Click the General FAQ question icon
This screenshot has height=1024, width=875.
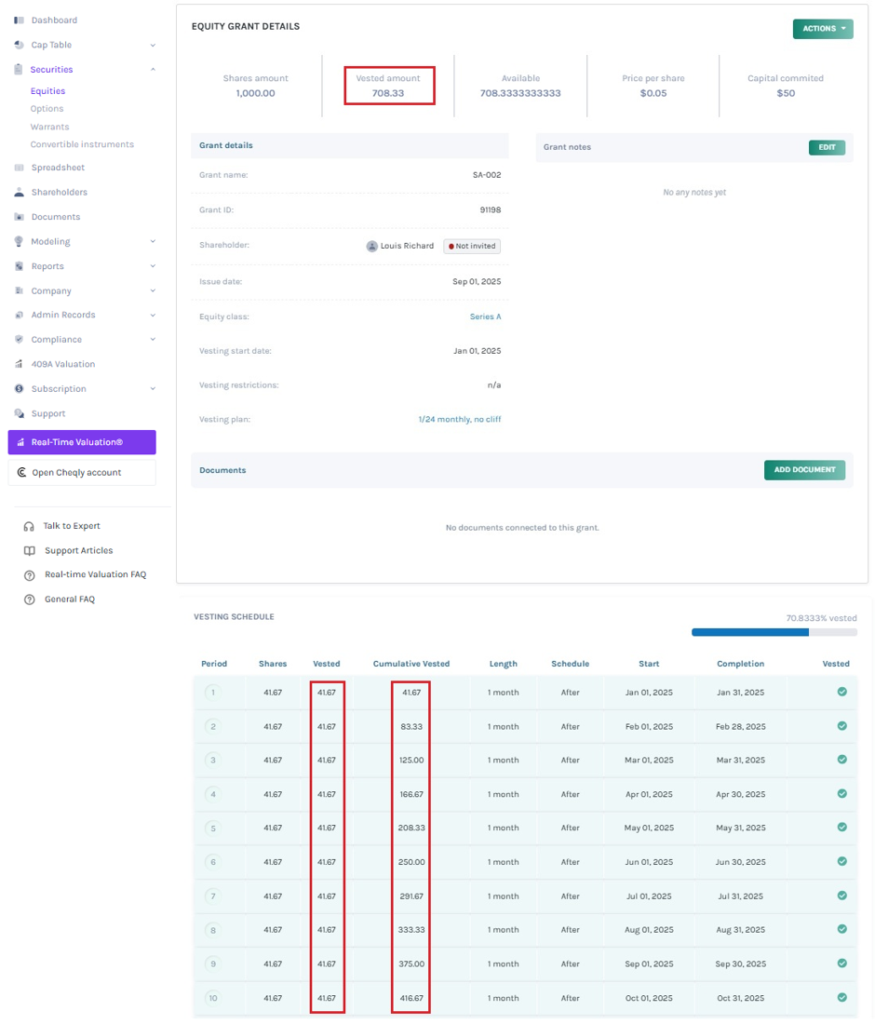click(x=29, y=600)
